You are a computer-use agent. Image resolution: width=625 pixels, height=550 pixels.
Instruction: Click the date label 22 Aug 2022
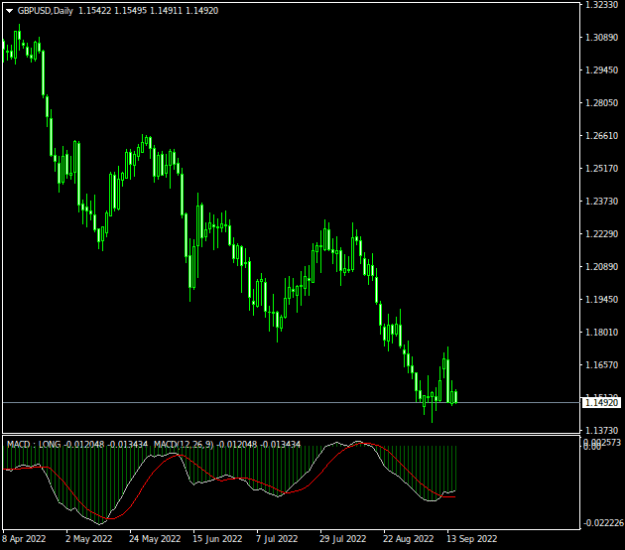tap(408, 538)
